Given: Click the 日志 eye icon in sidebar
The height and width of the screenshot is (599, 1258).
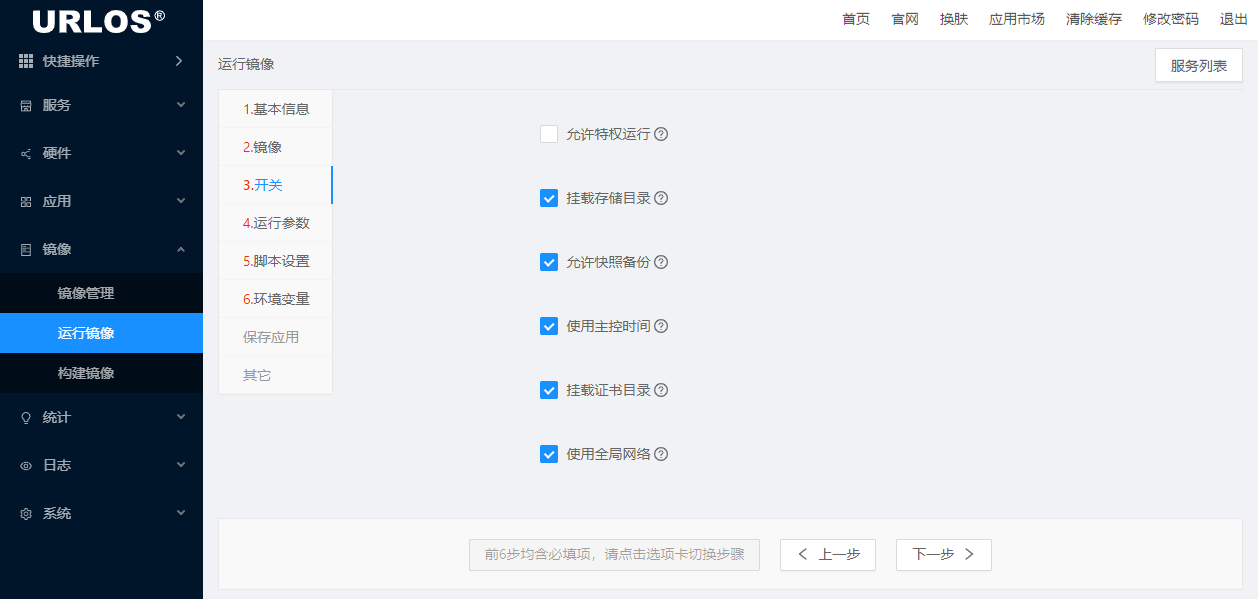Looking at the screenshot, I should tap(26, 465).
